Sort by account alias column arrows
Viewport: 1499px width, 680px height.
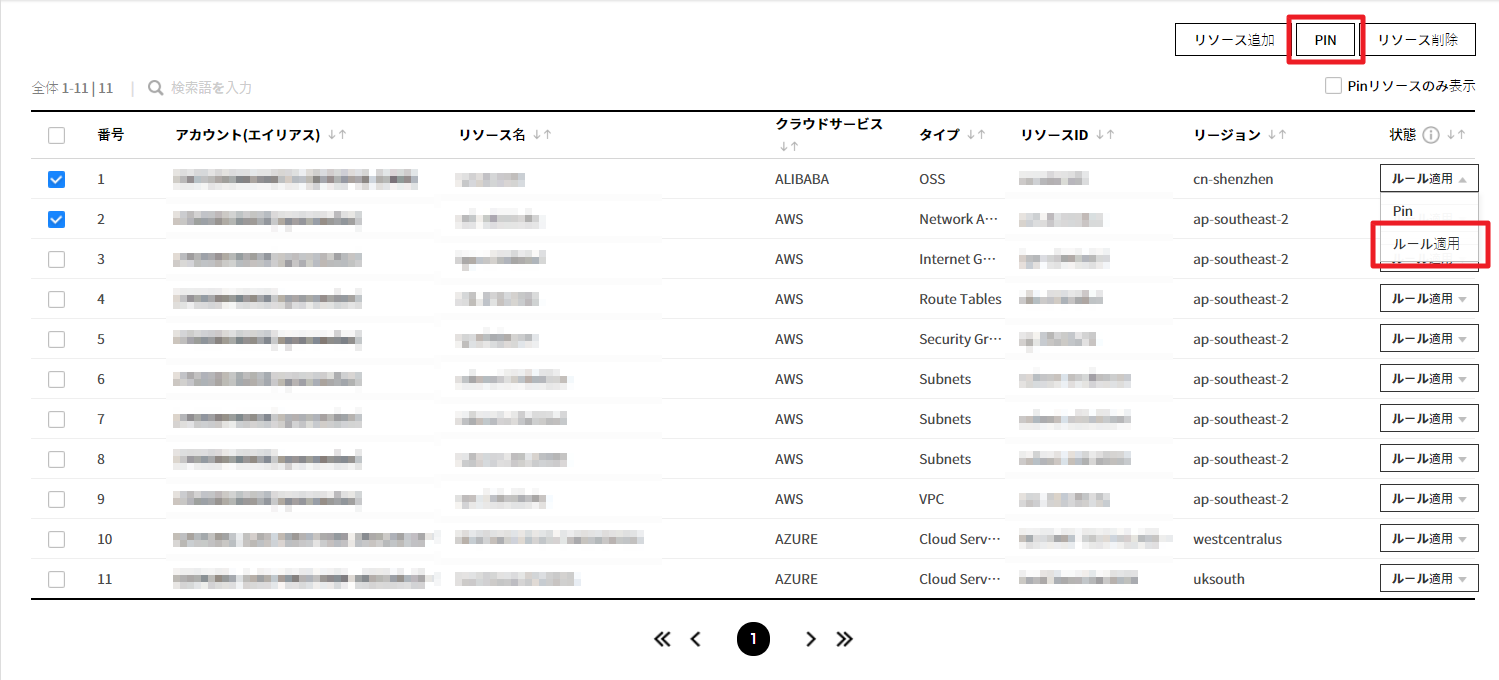337,135
